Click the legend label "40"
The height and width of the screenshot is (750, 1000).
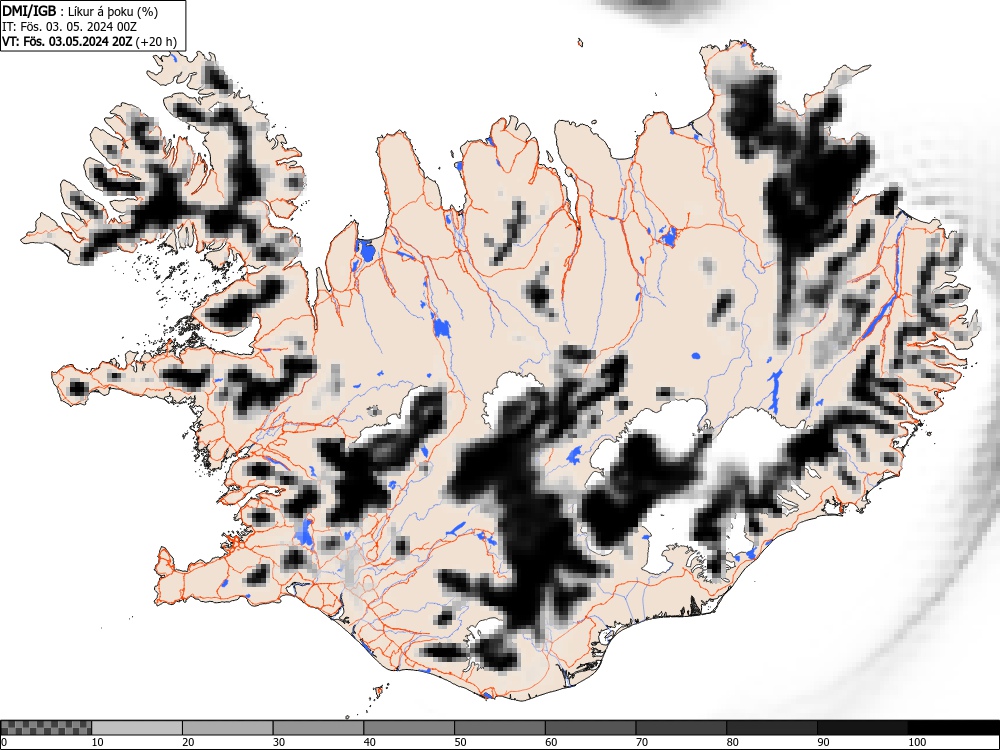[369, 742]
